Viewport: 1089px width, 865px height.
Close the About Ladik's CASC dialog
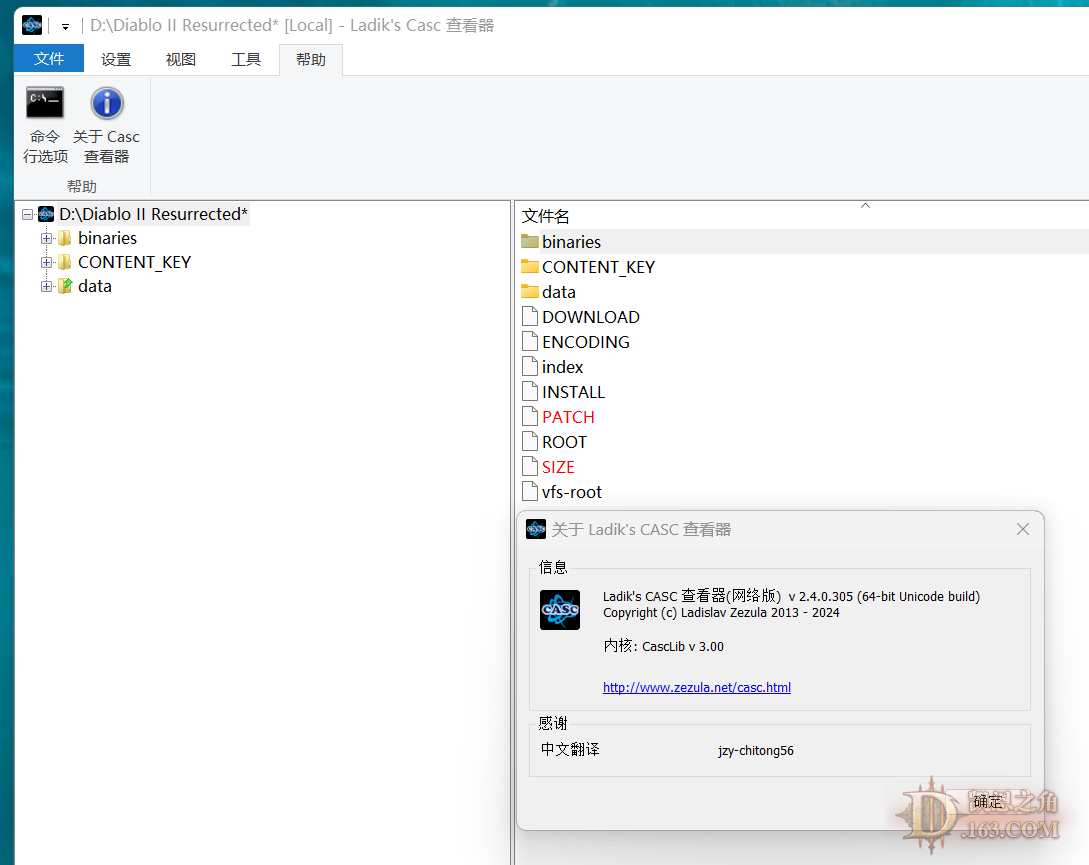coord(1023,529)
